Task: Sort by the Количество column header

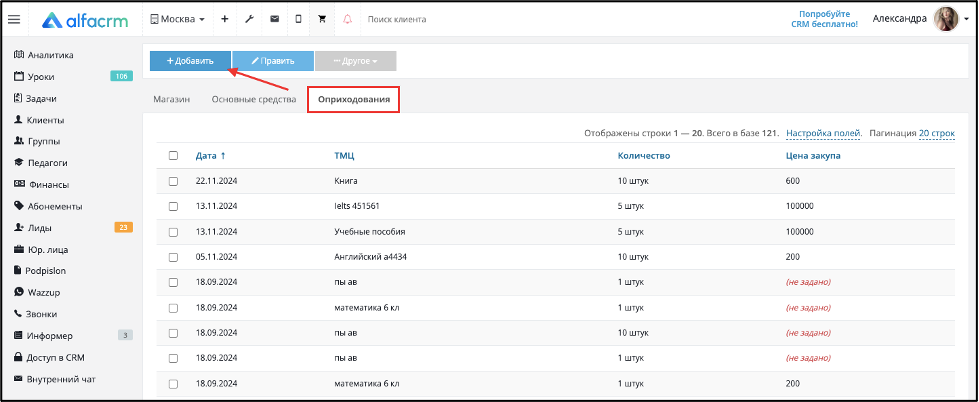Action: coord(644,155)
